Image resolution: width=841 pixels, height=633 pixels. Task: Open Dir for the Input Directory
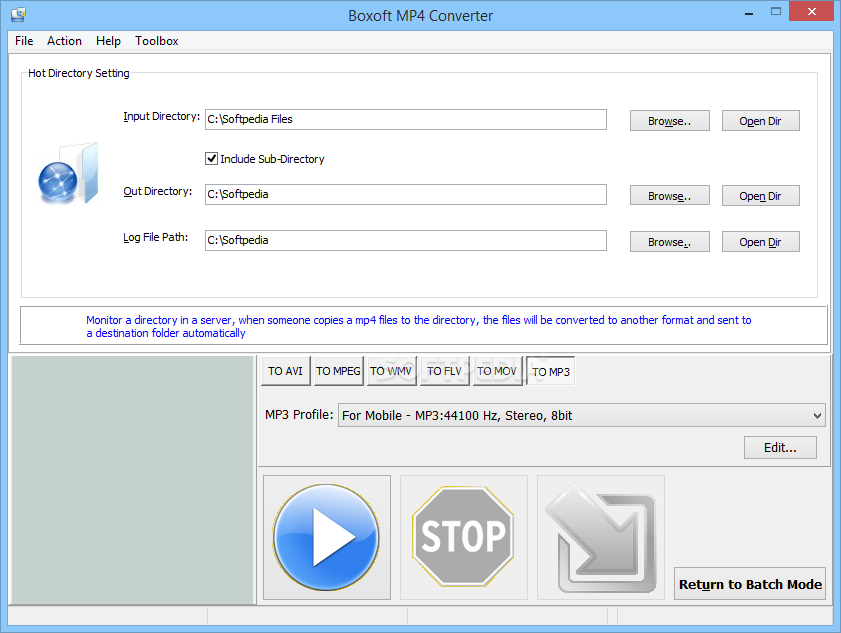coord(761,121)
